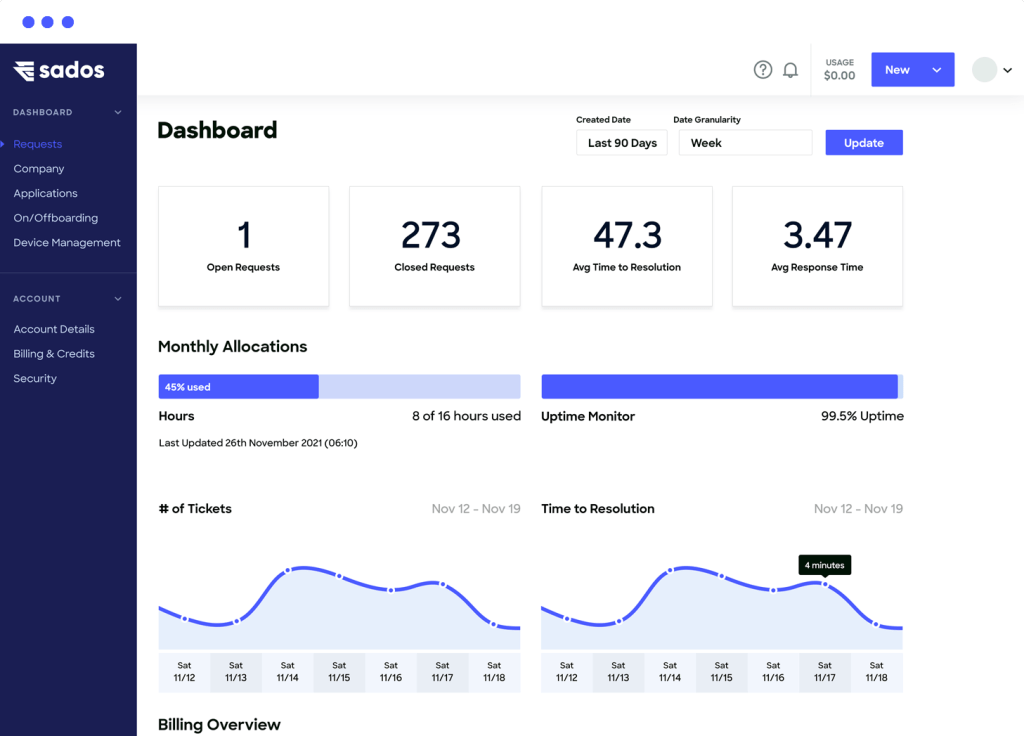Click the help question mark icon

(x=763, y=70)
